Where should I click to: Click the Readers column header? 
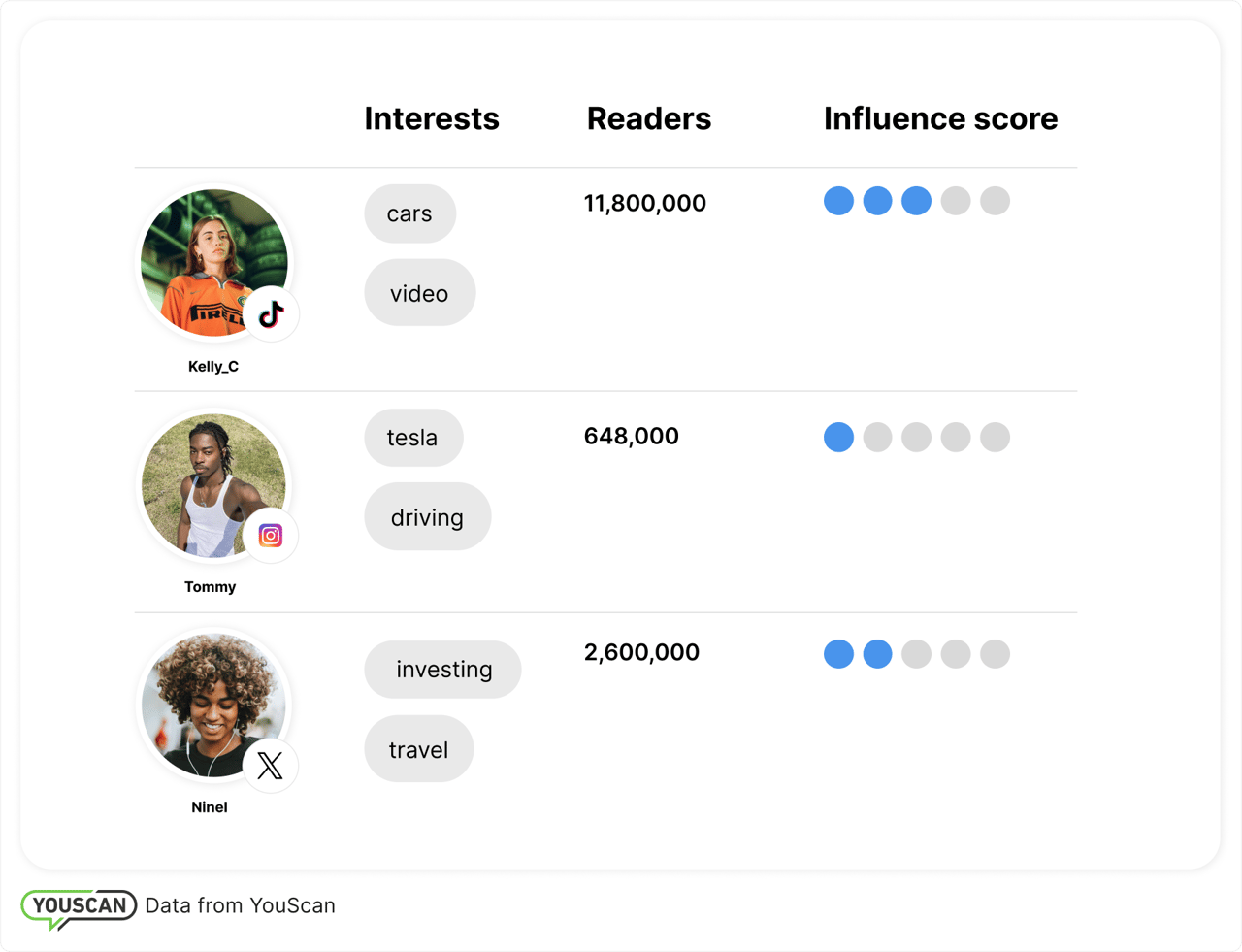coord(648,118)
